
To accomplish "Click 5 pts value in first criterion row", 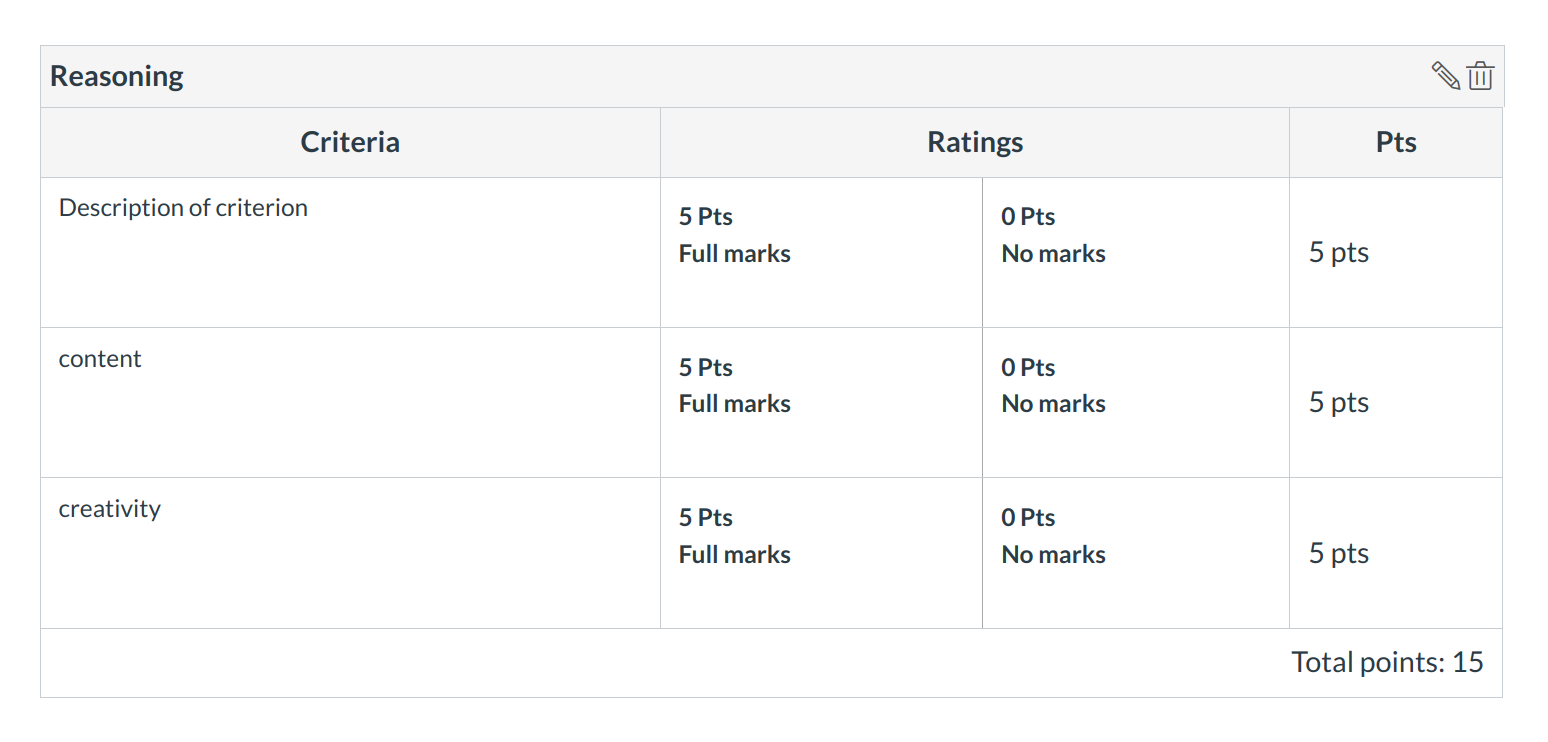I will coord(1339,253).
